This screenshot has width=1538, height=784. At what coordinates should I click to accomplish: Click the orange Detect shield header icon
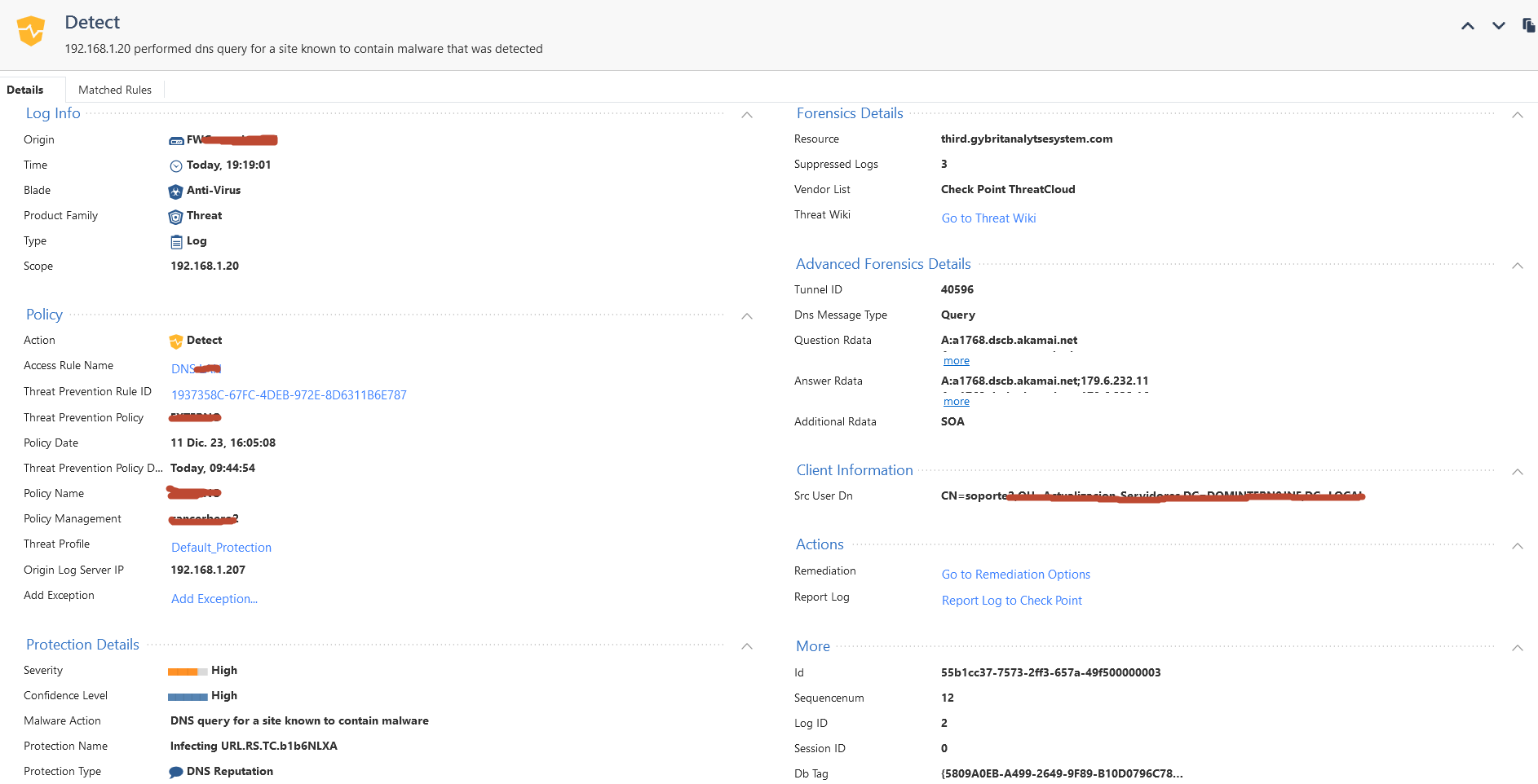(31, 31)
